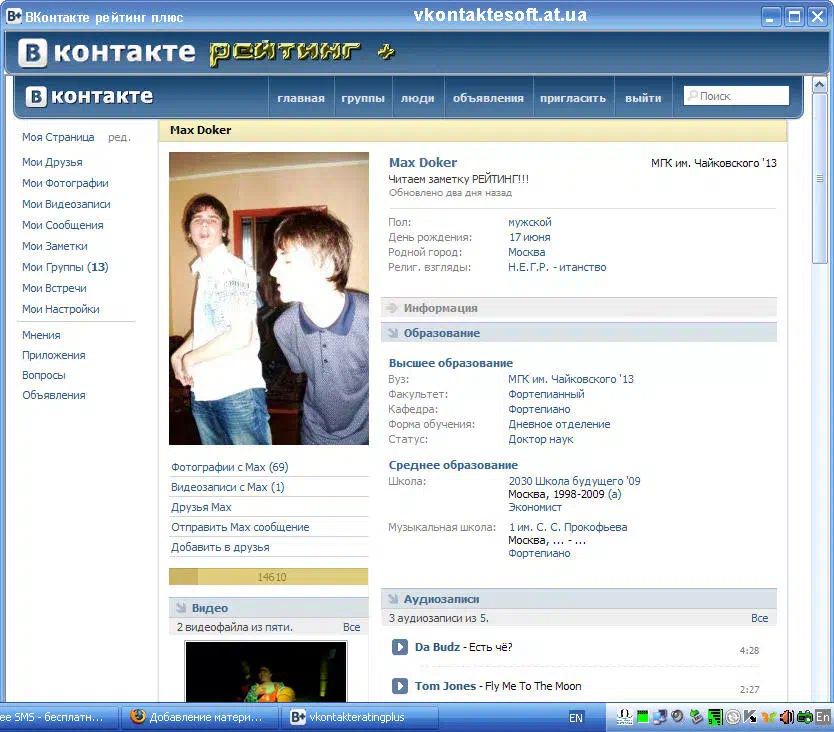
Task: Click Мнения in the sidebar
Action: pyautogui.click(x=41, y=335)
